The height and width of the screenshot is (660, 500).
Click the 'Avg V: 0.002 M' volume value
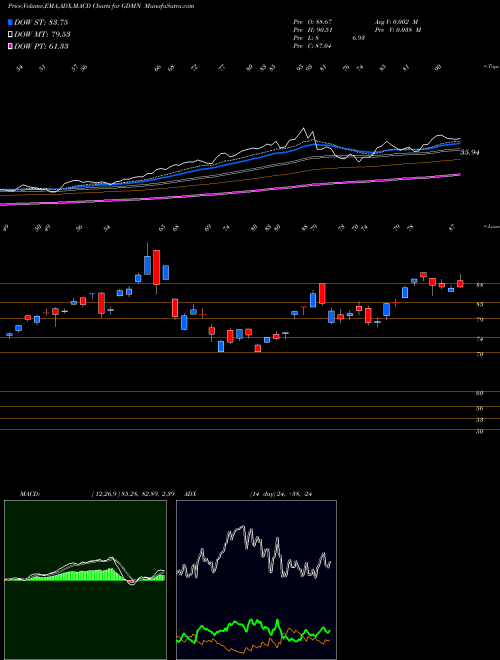coord(396,22)
